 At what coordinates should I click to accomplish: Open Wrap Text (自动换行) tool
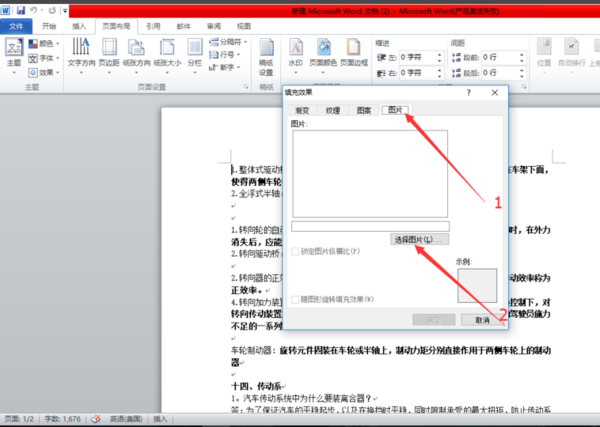[572, 56]
